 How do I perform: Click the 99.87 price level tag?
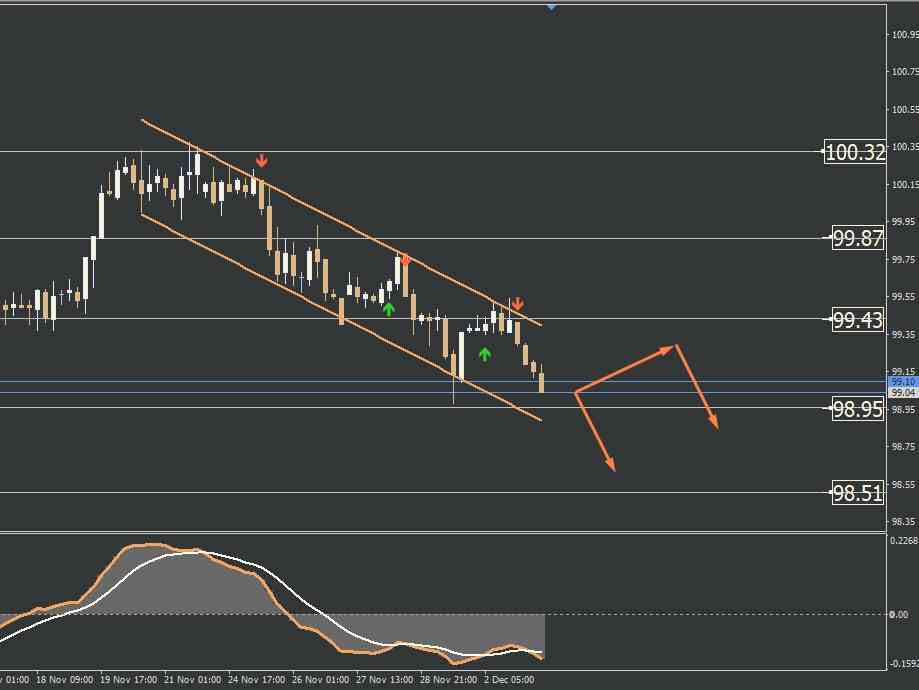click(857, 238)
